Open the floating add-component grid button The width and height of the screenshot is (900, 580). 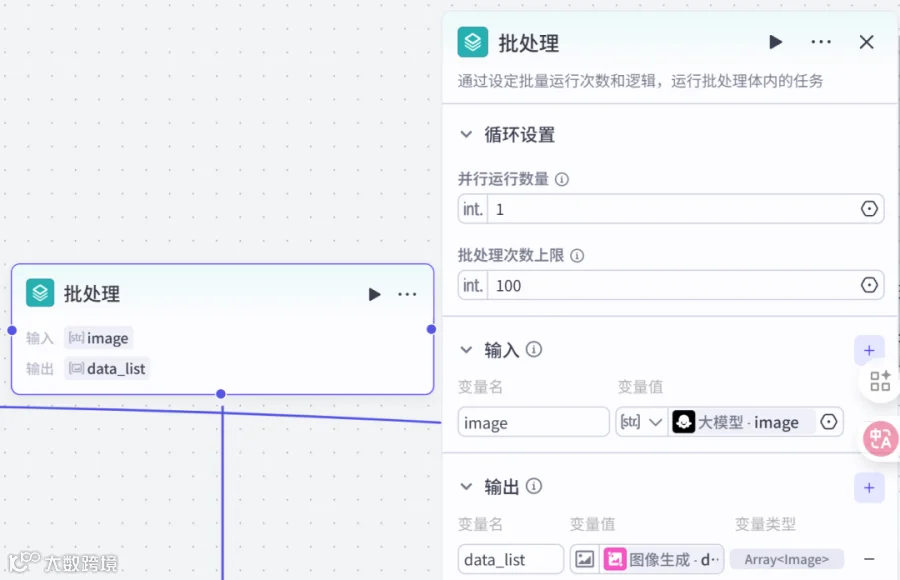(879, 381)
